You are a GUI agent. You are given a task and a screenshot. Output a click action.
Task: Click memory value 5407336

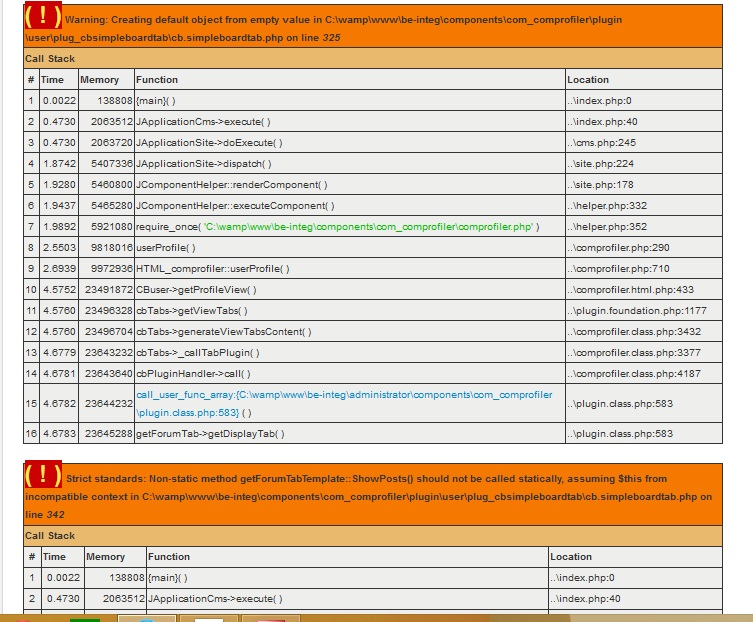pyautogui.click(x=112, y=164)
